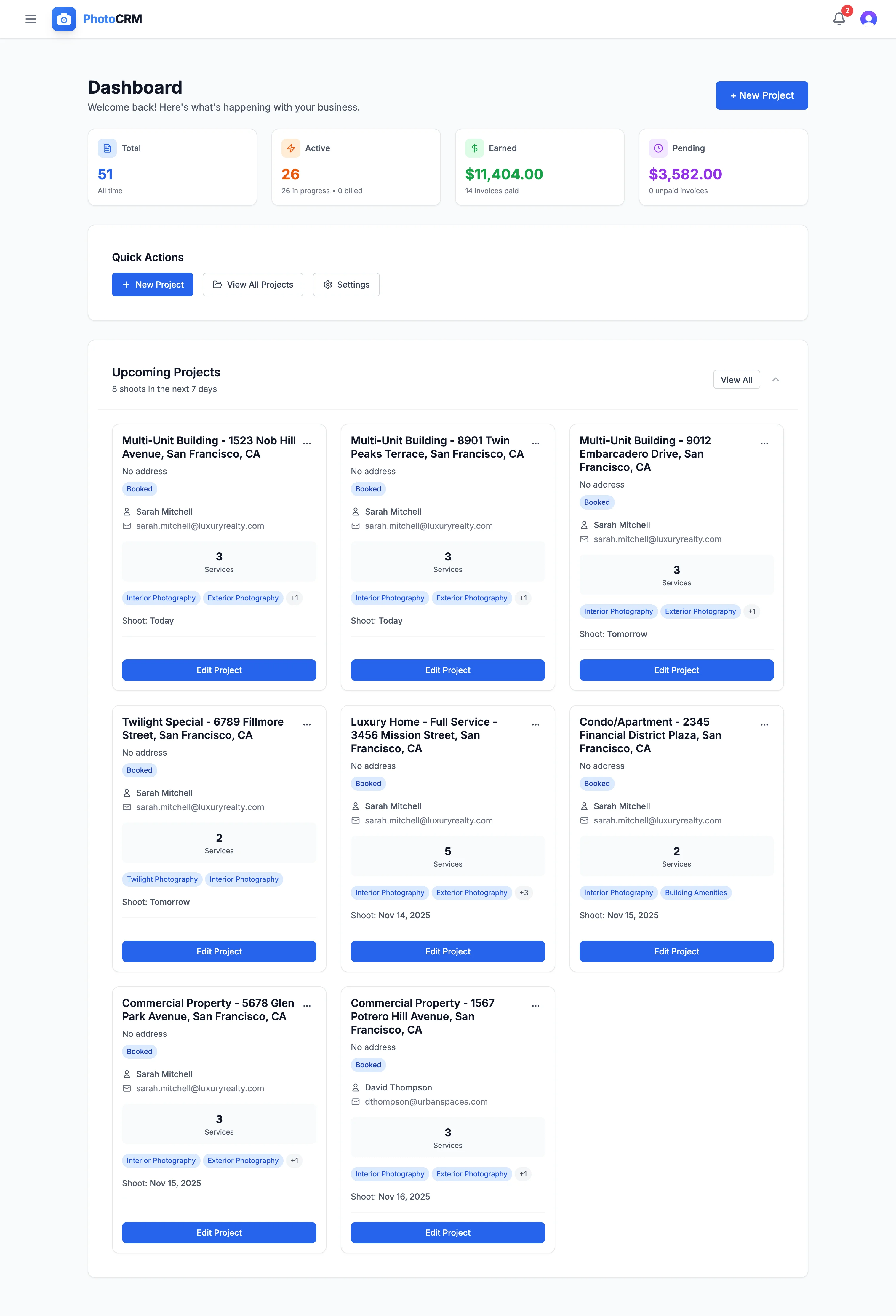Click the + New Project button
Screen dimensions: 896x1316
tap(761, 95)
